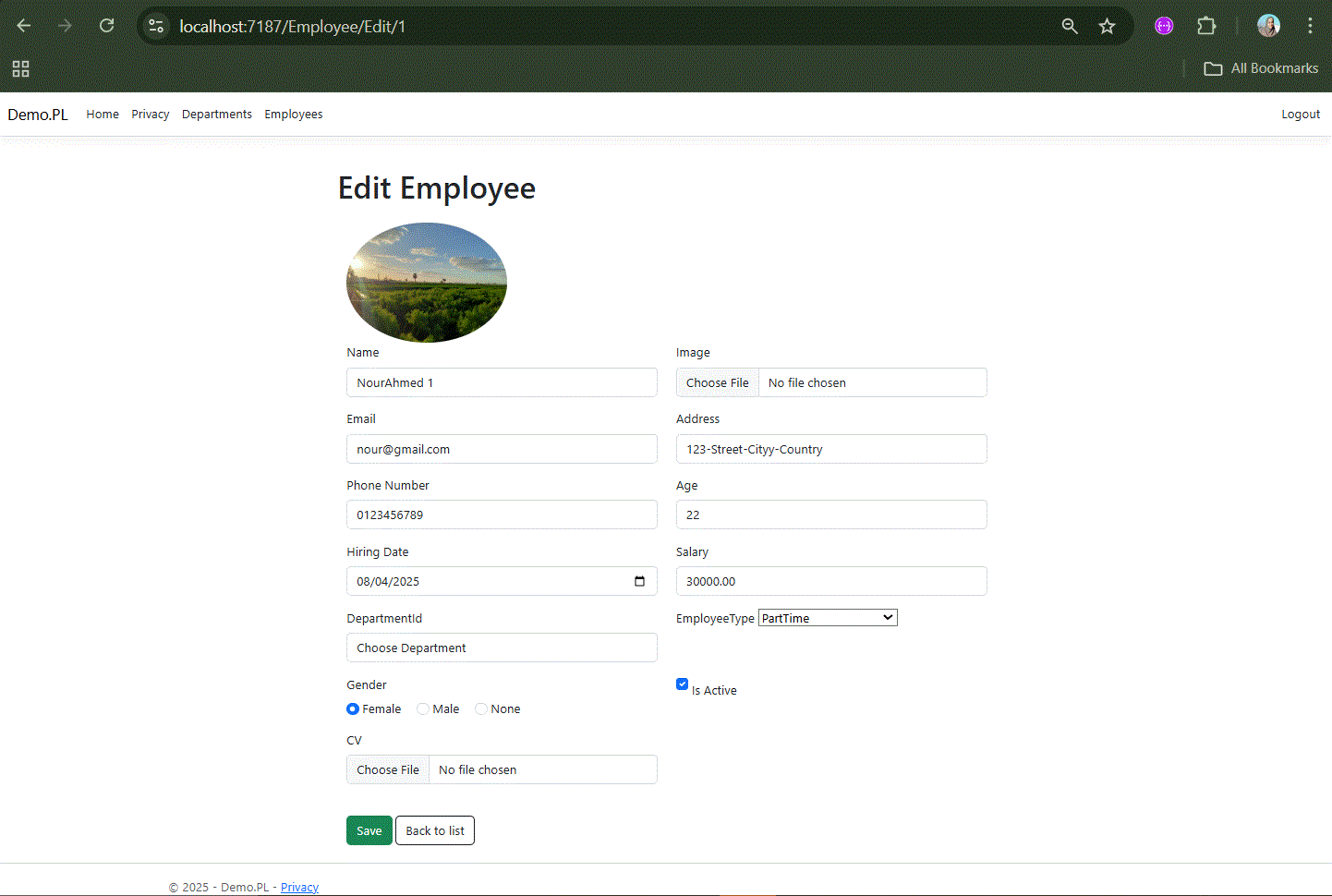Viewport: 1332px width, 896px height.
Task: Open the apps grid icon in bookmarks bar
Action: pyautogui.click(x=20, y=68)
